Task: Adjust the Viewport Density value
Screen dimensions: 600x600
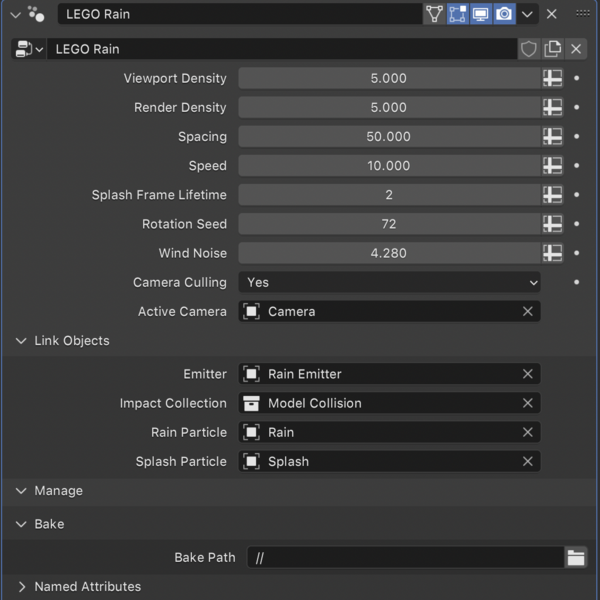Action: tap(389, 78)
